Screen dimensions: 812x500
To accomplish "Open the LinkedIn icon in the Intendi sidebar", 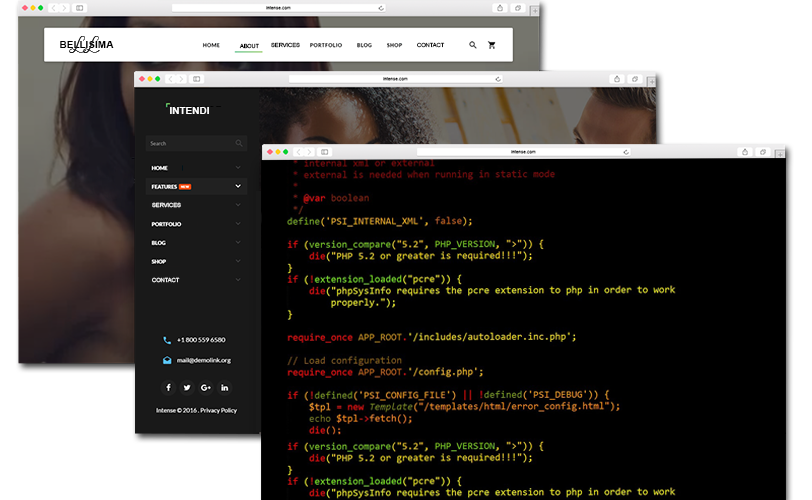I will click(x=224, y=387).
